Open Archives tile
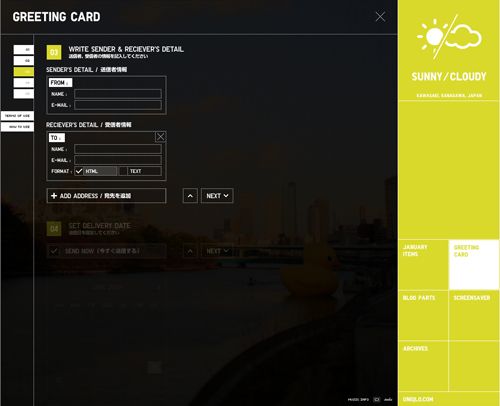Image resolution: width=500 pixels, height=406 pixels. (x=424, y=366)
